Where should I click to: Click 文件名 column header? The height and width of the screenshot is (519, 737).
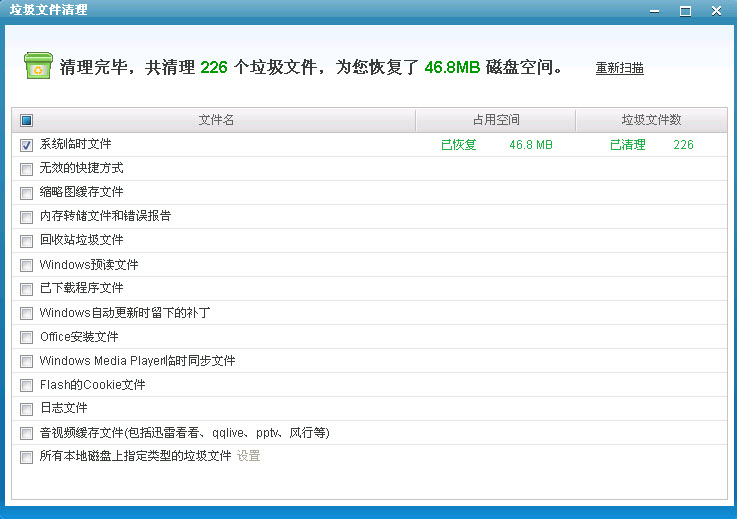tap(216, 120)
